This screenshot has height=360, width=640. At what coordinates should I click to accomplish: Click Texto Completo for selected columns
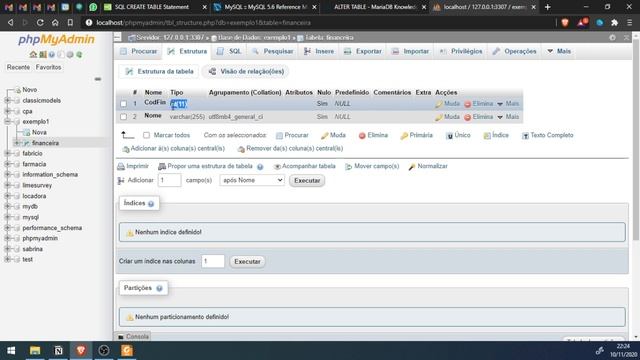click(547, 135)
